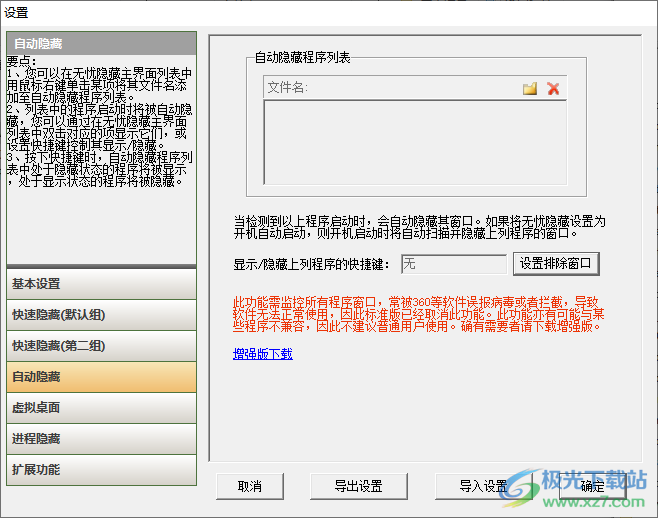Switch to 快速隐藏(默认组) settings
658x518 pixels.
[x=101, y=315]
